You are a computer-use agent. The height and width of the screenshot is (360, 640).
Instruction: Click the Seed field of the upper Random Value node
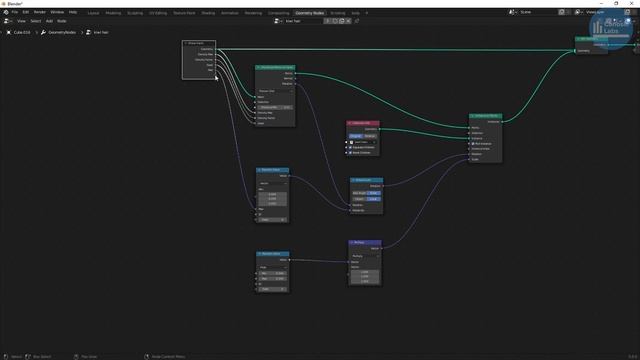pyautogui.click(x=273, y=220)
